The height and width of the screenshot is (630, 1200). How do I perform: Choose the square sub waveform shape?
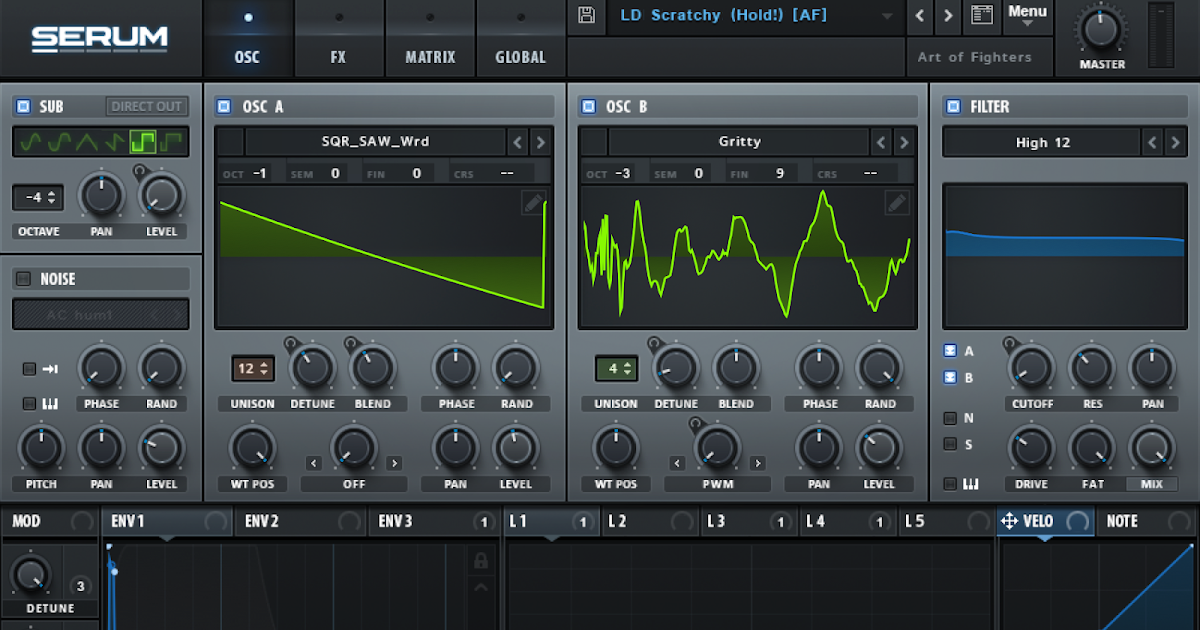(142, 142)
